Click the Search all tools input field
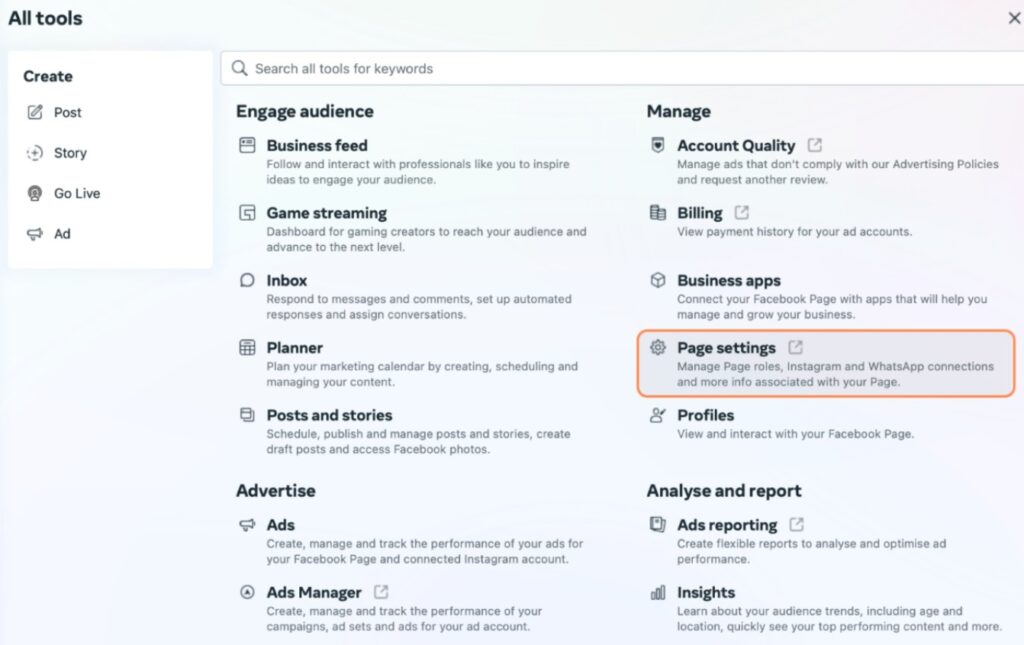 coord(620,69)
